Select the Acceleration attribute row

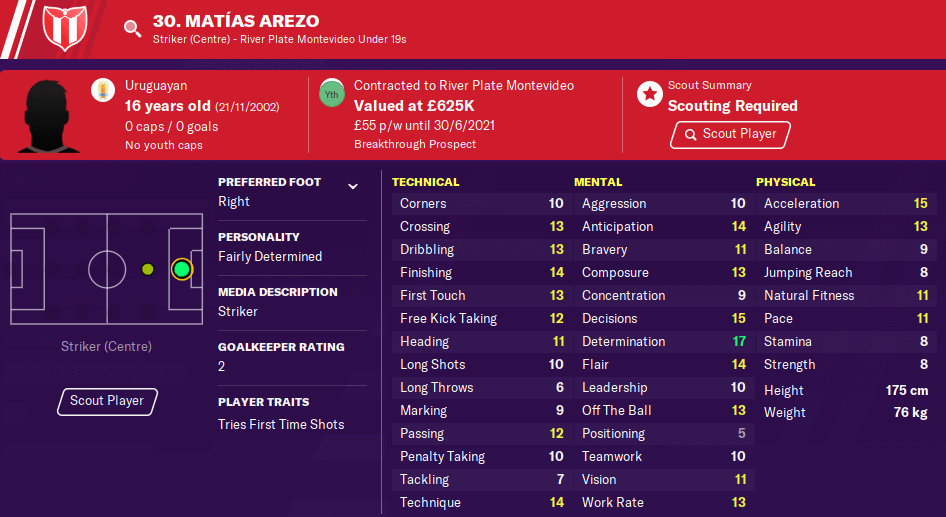point(846,204)
